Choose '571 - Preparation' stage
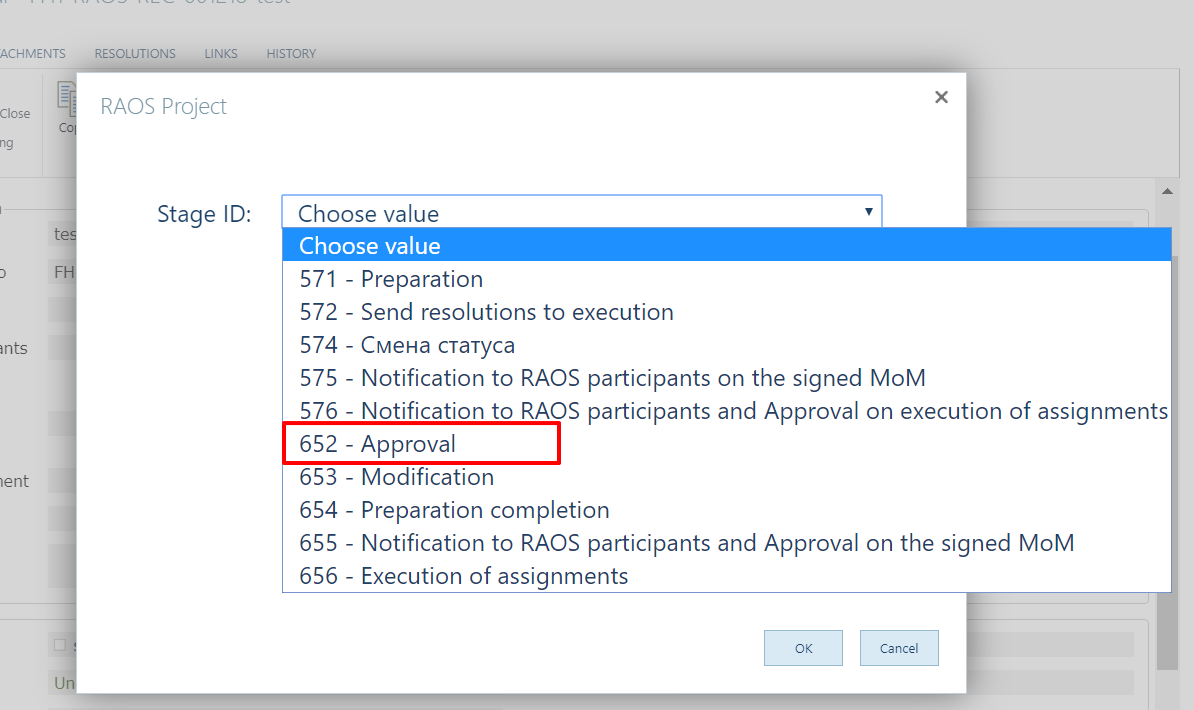 (x=726, y=279)
